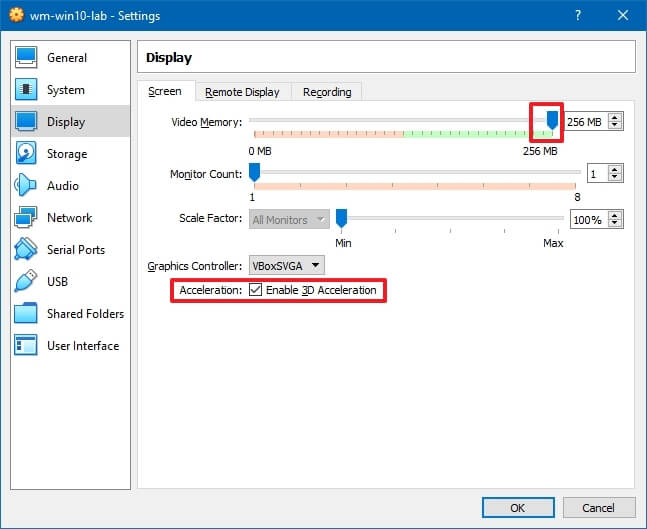647x529 pixels.
Task: Click the Max scale label
Action: pyautogui.click(x=553, y=243)
